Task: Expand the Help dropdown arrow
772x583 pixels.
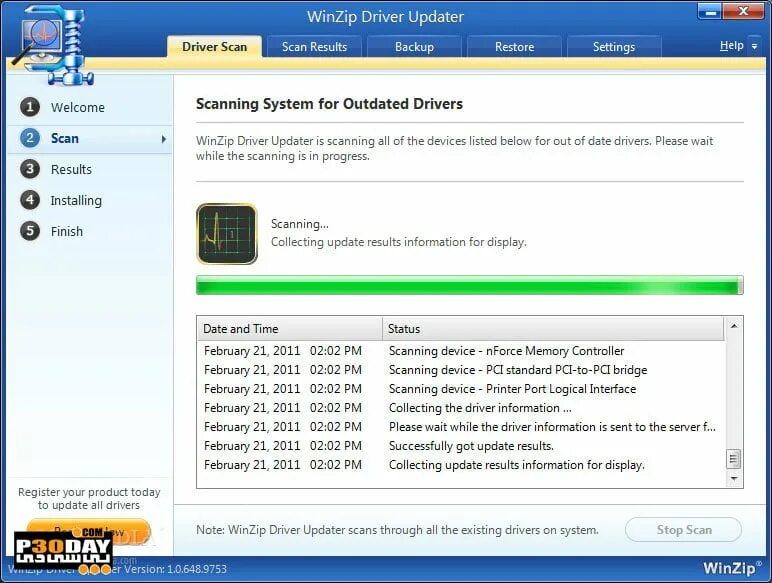Action: tap(754, 46)
